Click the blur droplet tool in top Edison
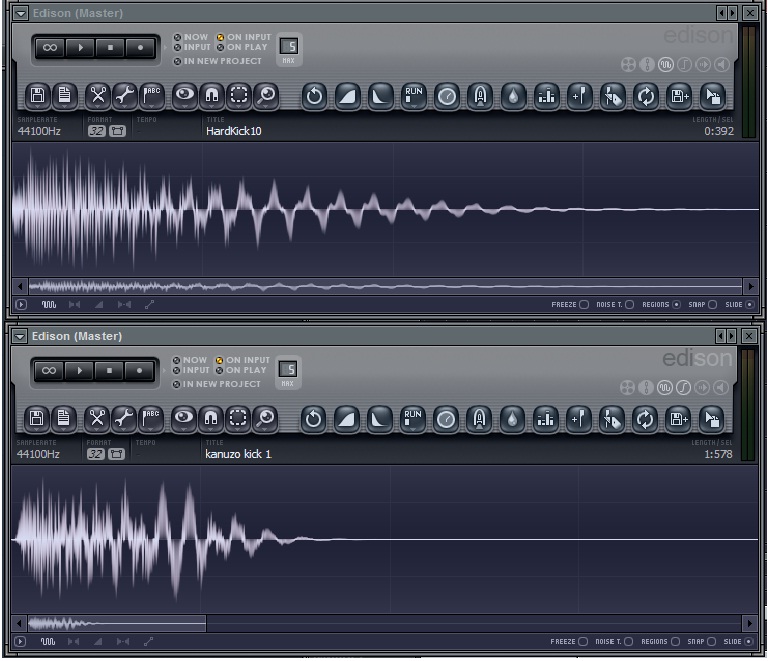Viewport: 768px width, 661px height. [x=513, y=96]
